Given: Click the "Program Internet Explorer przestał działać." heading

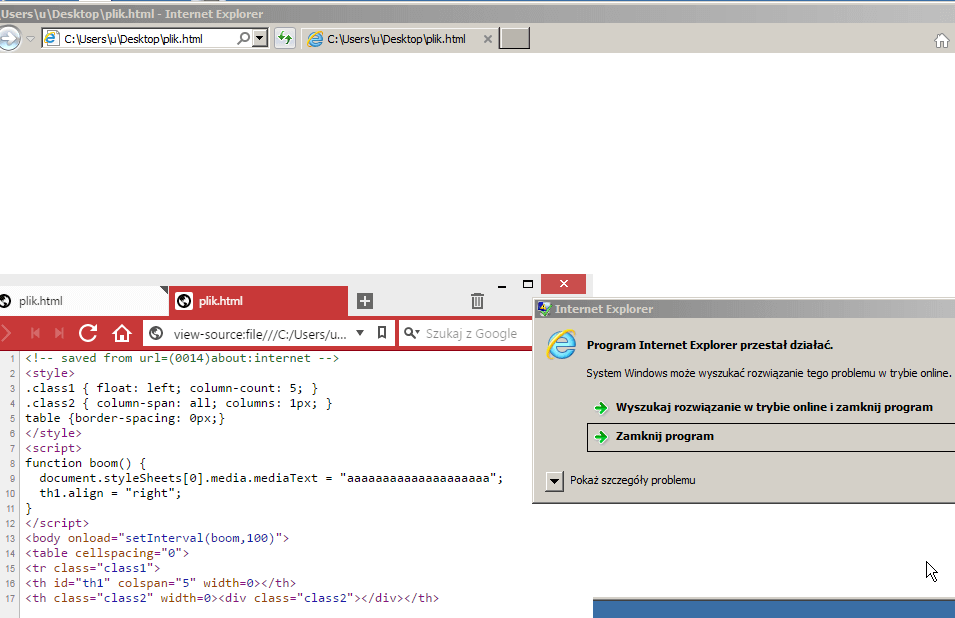Looking at the screenshot, I should tap(710, 345).
